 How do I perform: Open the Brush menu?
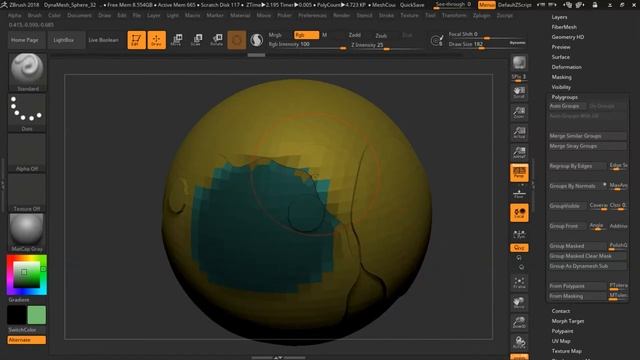coord(35,15)
